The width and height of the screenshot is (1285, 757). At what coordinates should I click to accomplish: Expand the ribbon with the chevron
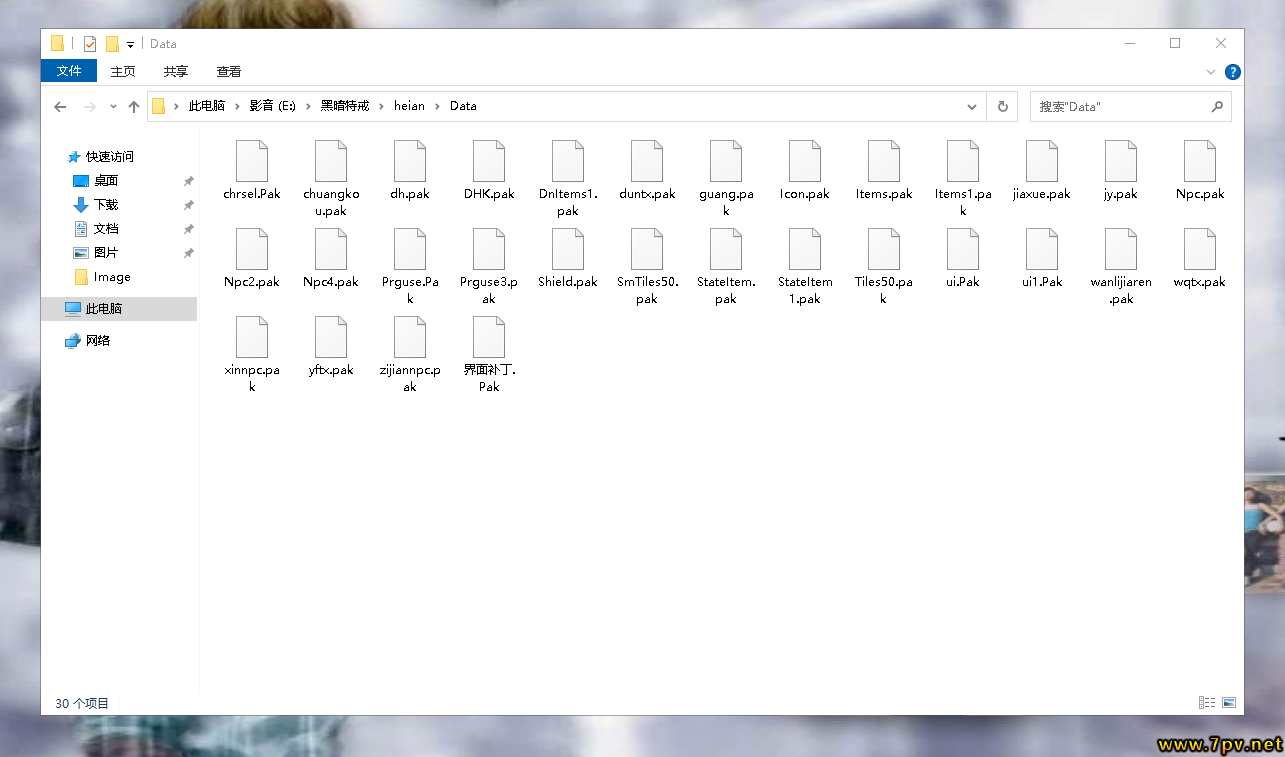pos(1212,72)
